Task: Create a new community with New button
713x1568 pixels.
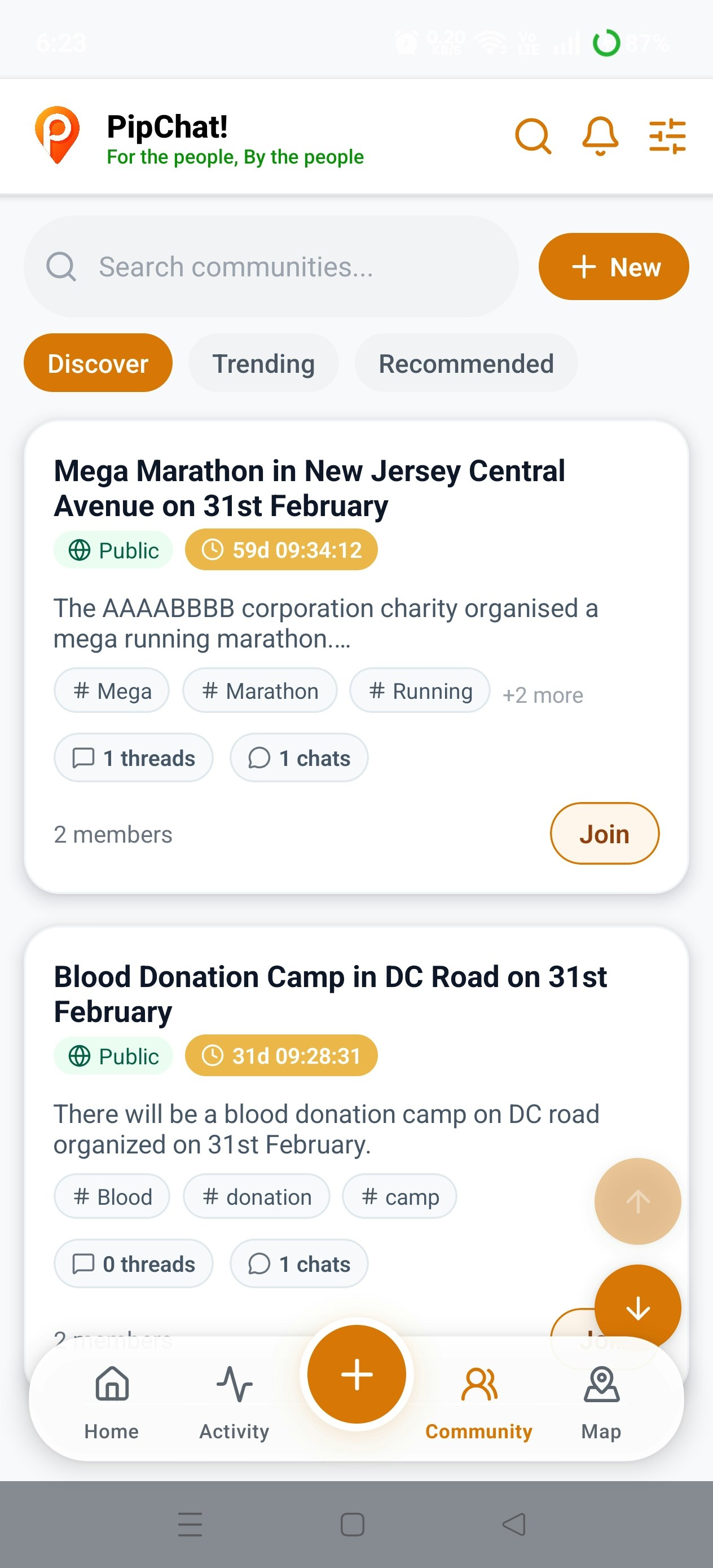Action: coord(613,267)
